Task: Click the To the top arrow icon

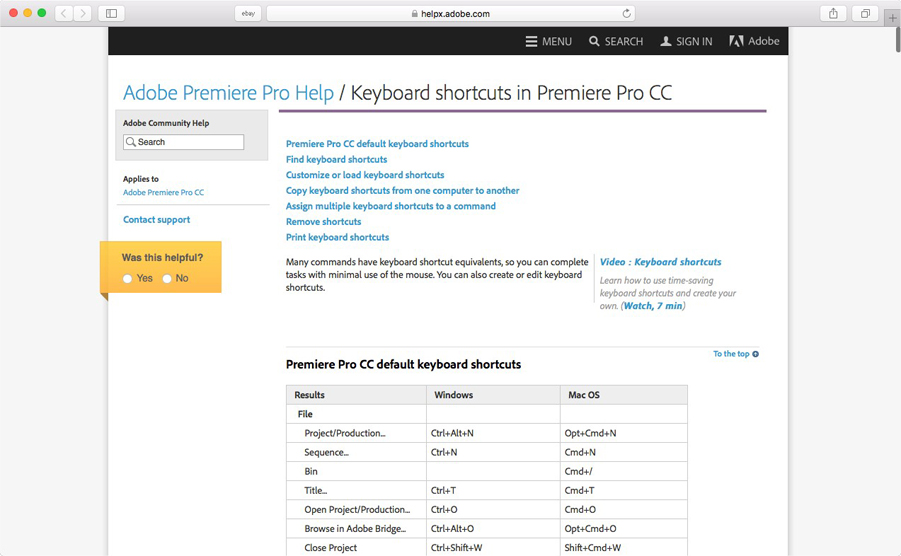Action: pos(756,354)
